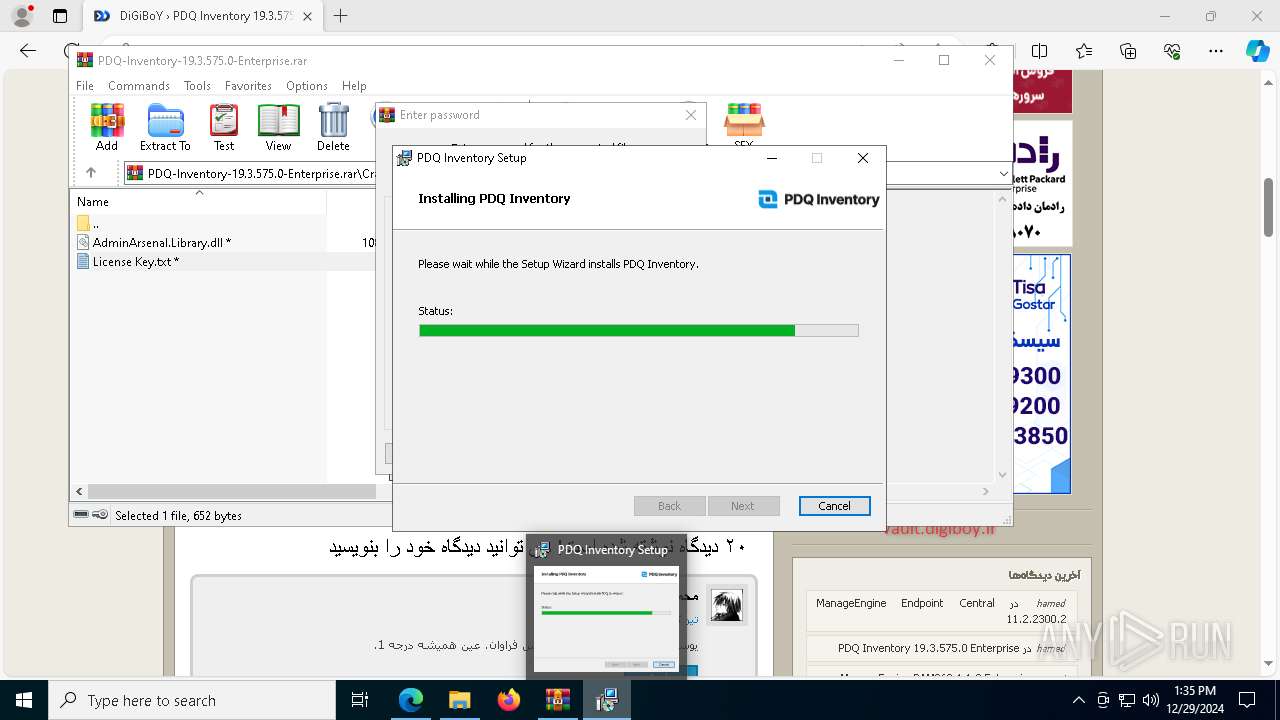Click the Extract To toolbar icon

[x=165, y=127]
